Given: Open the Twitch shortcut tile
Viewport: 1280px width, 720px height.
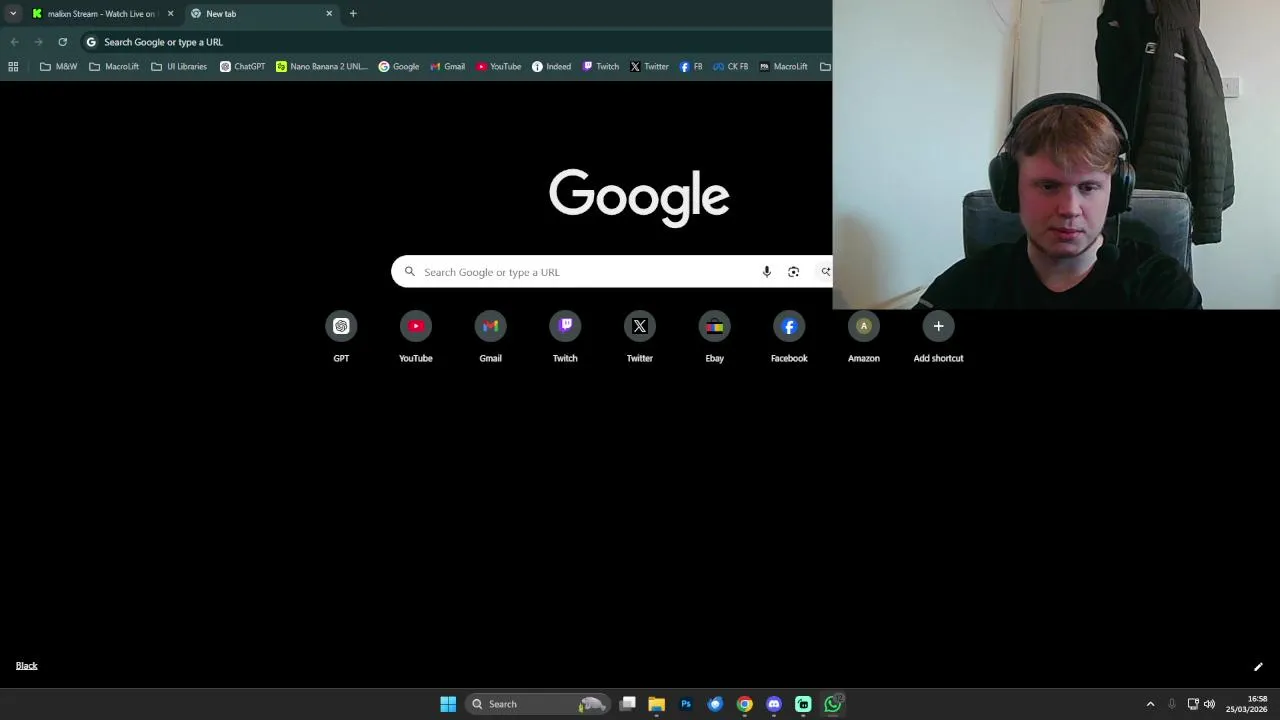Looking at the screenshot, I should (565, 337).
